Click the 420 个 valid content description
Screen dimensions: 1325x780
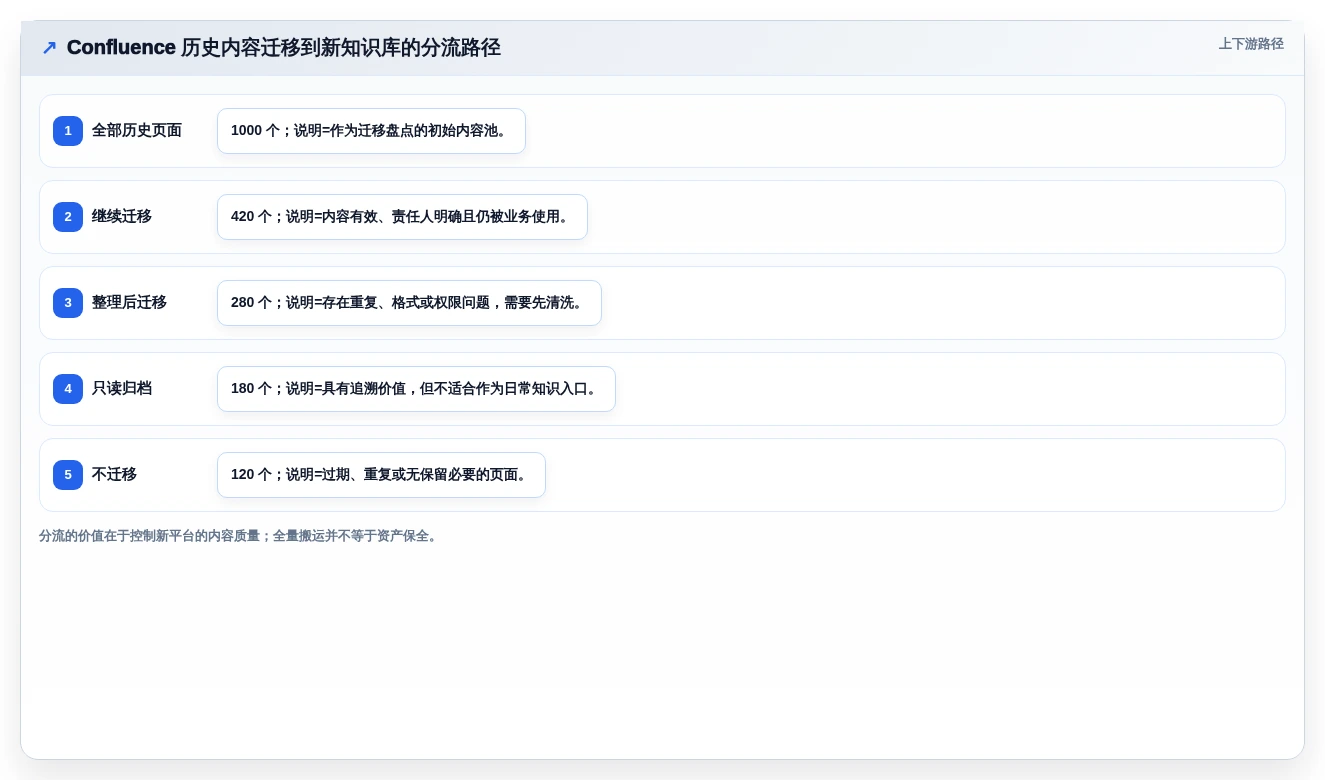point(402,217)
